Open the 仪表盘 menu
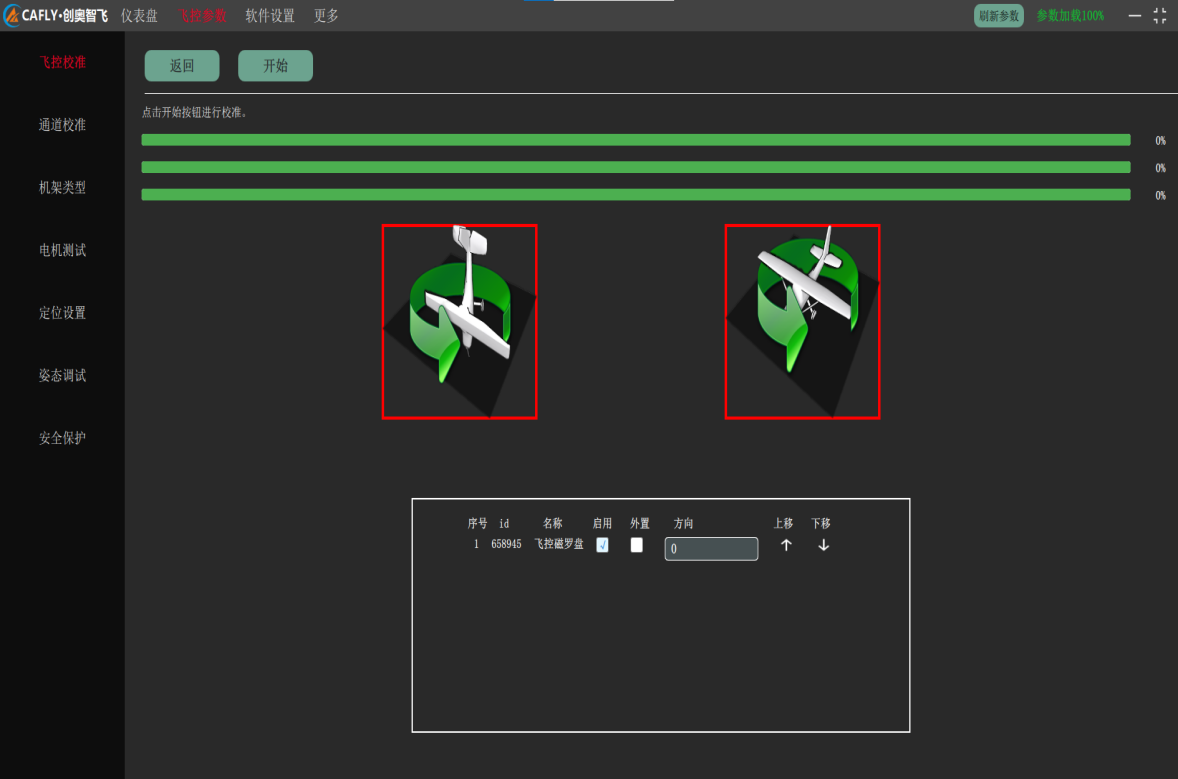The image size is (1178, 779). pos(139,16)
